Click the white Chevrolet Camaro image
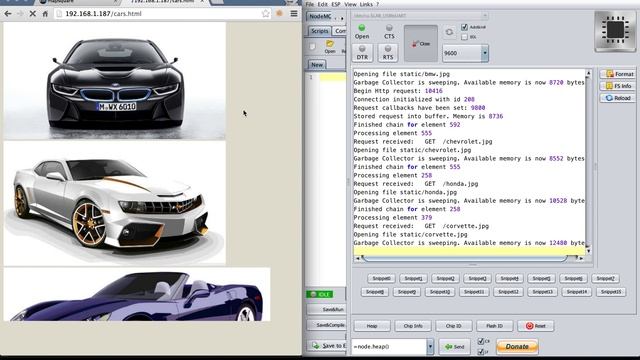Viewport: 640px width, 360px height. coord(115,203)
